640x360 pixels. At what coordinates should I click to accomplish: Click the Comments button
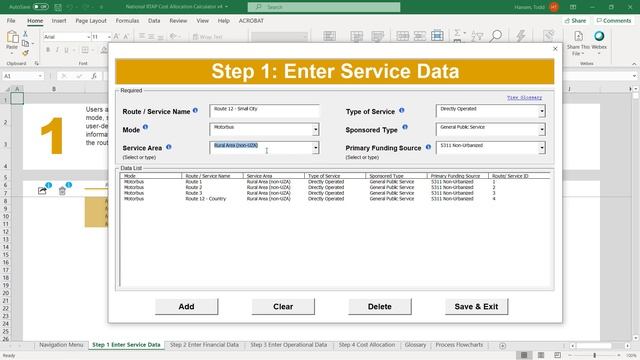point(613,20)
